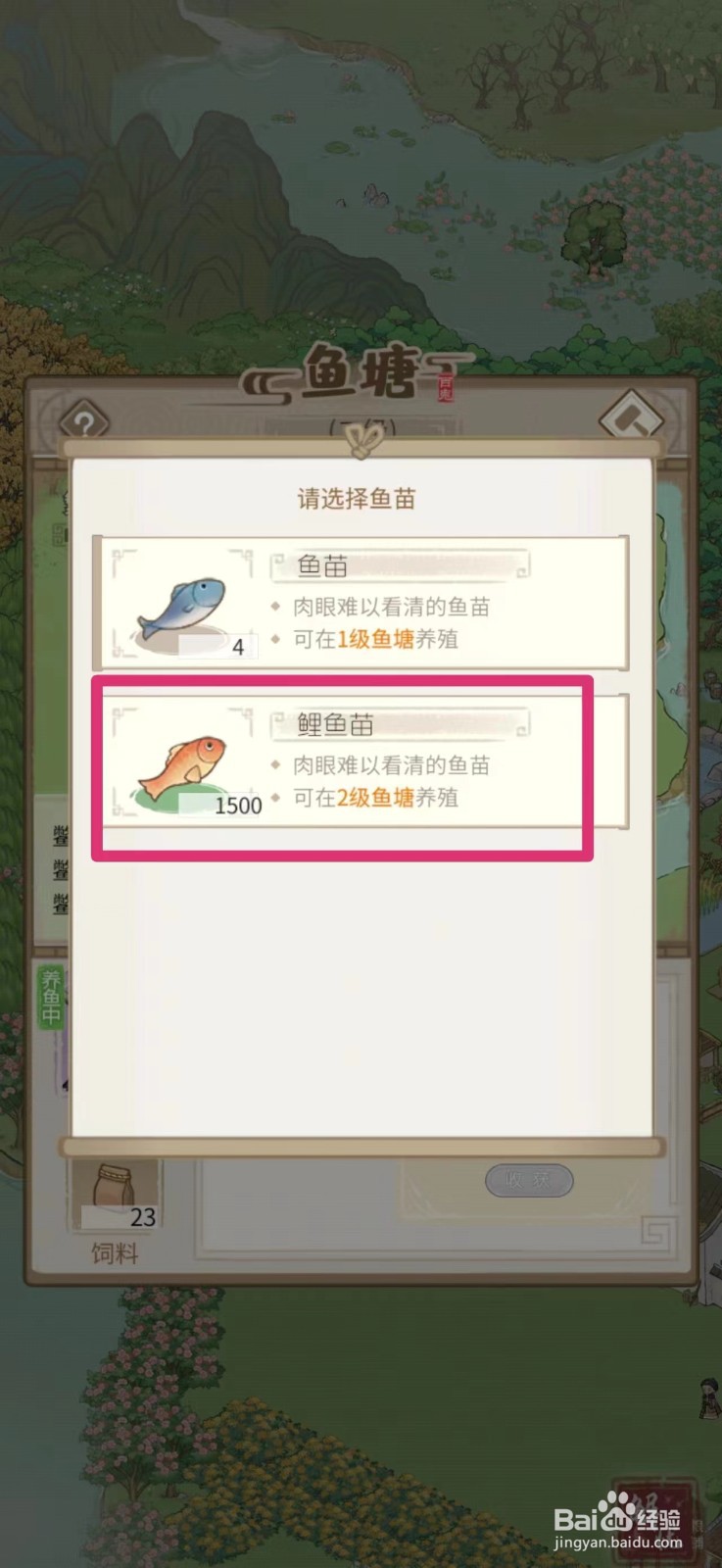Tap the 请选择鱼苗 header text
722x1568 pixels.
pyautogui.click(x=357, y=498)
